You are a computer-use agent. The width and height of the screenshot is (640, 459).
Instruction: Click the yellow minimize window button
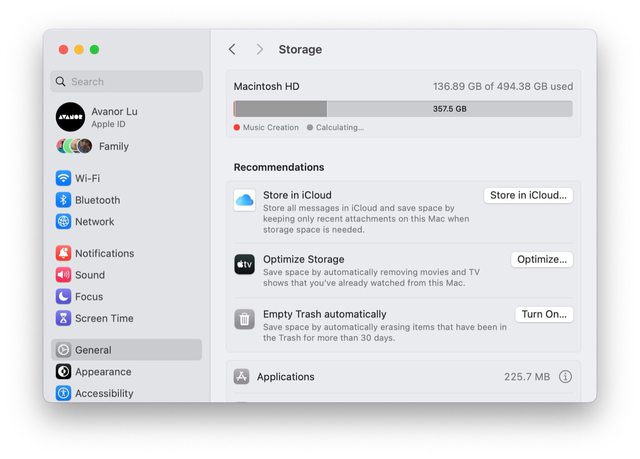(x=79, y=49)
